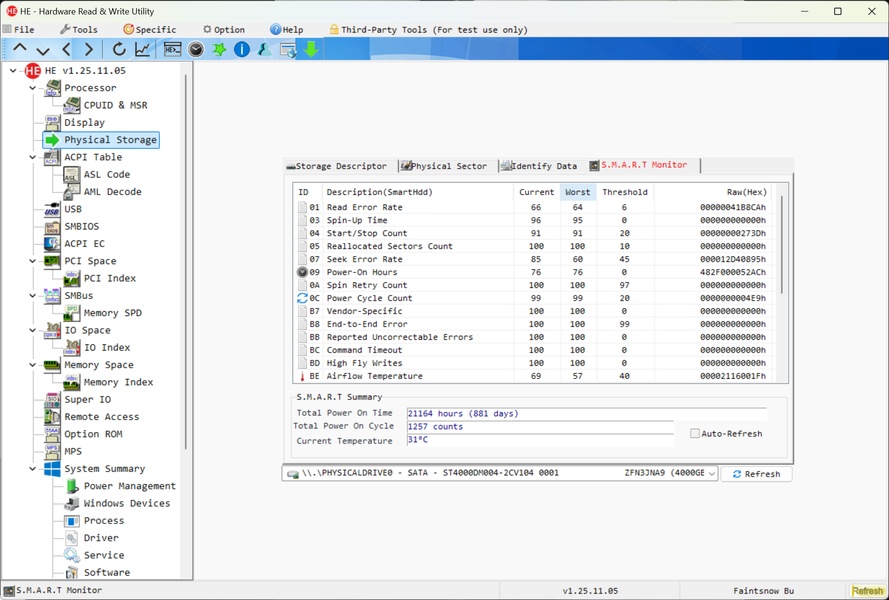The width and height of the screenshot is (889, 600).
Task: Click the refresh arrow toolbar icon
Action: click(x=119, y=49)
